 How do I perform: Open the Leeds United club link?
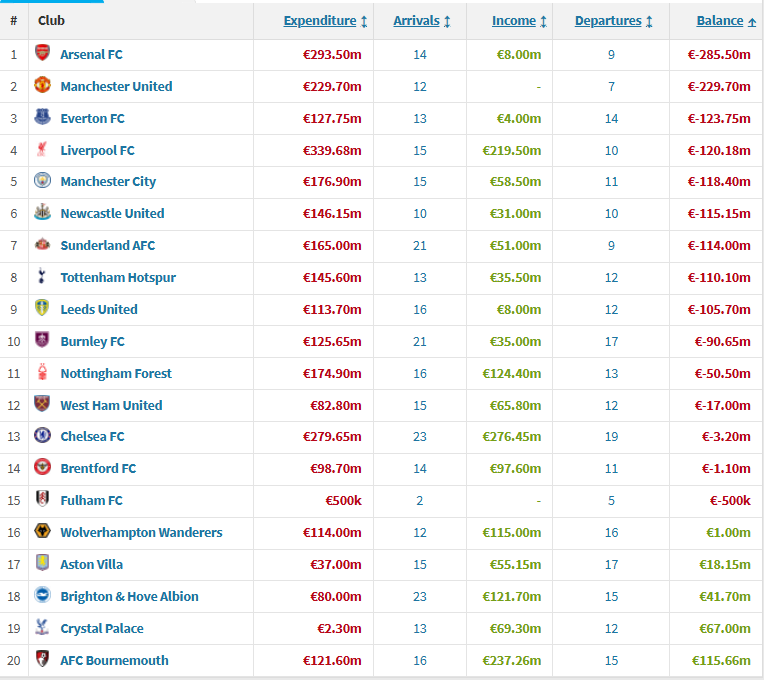[99, 310]
